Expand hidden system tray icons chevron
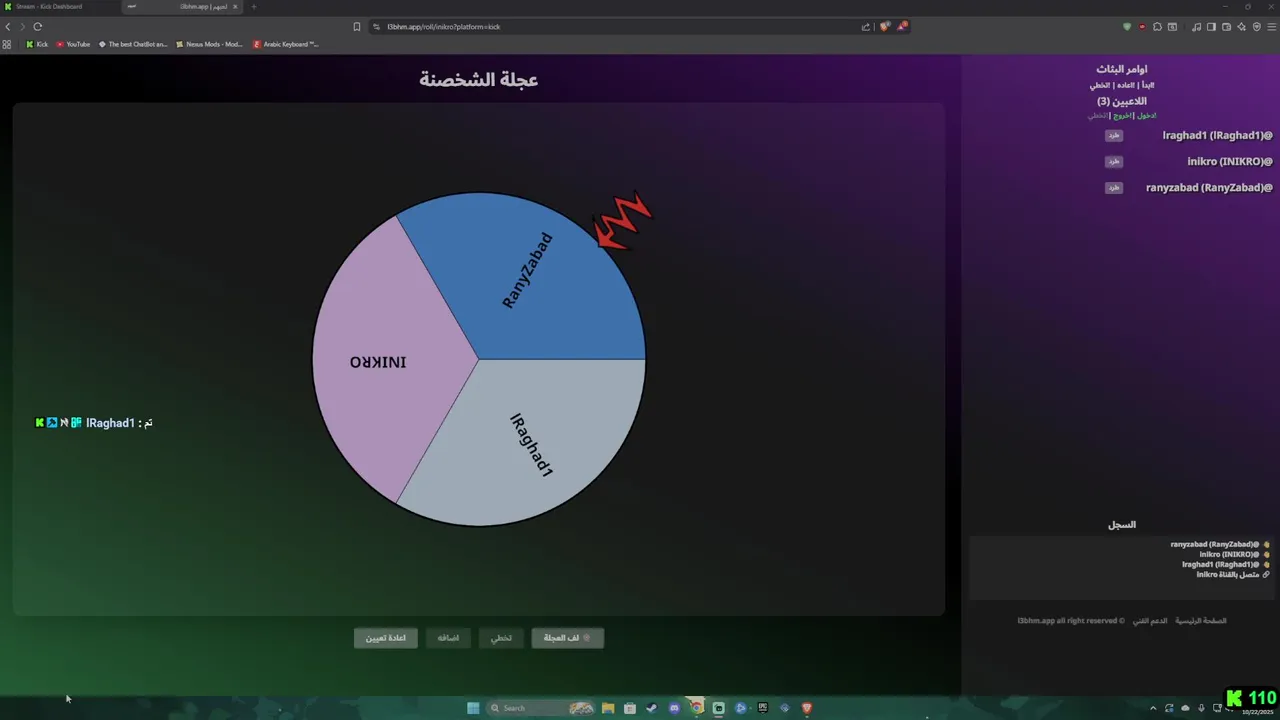1280x720 pixels. tap(1153, 708)
